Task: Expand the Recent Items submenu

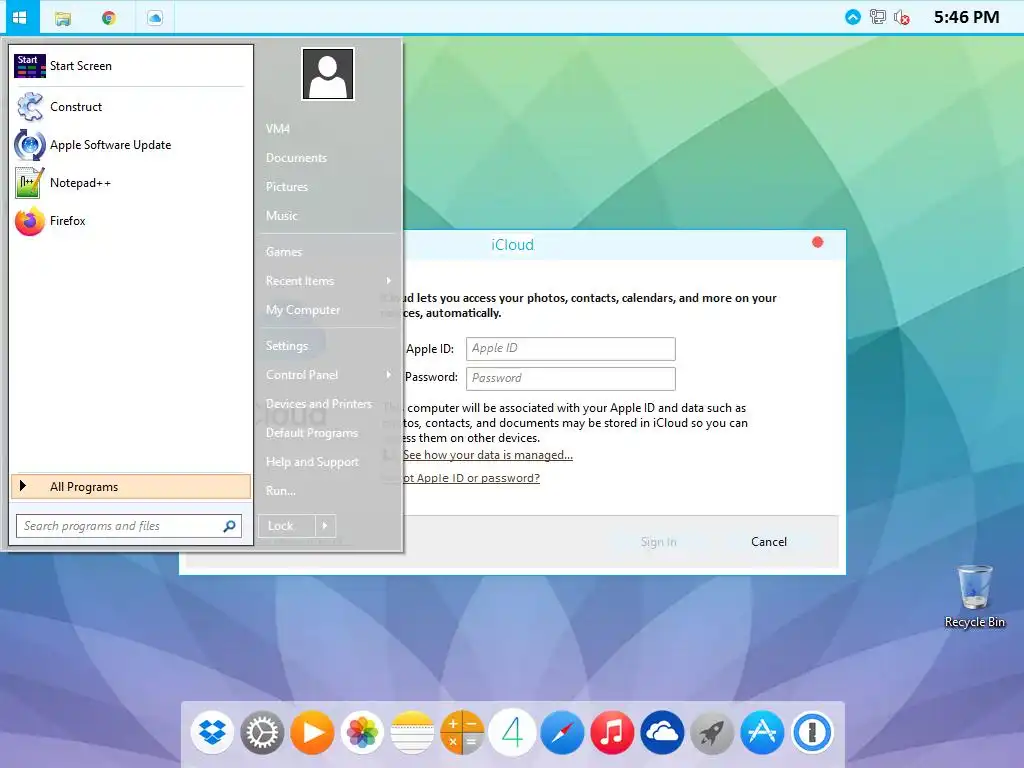Action: click(329, 281)
